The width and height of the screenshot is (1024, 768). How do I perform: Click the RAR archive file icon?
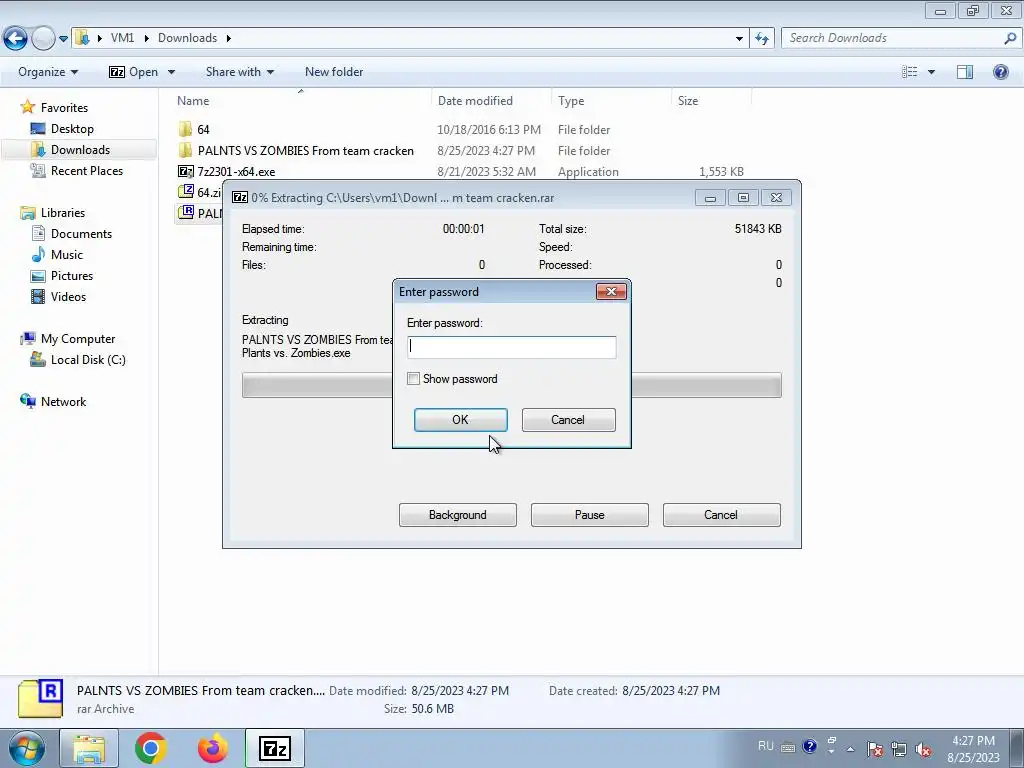[186, 212]
